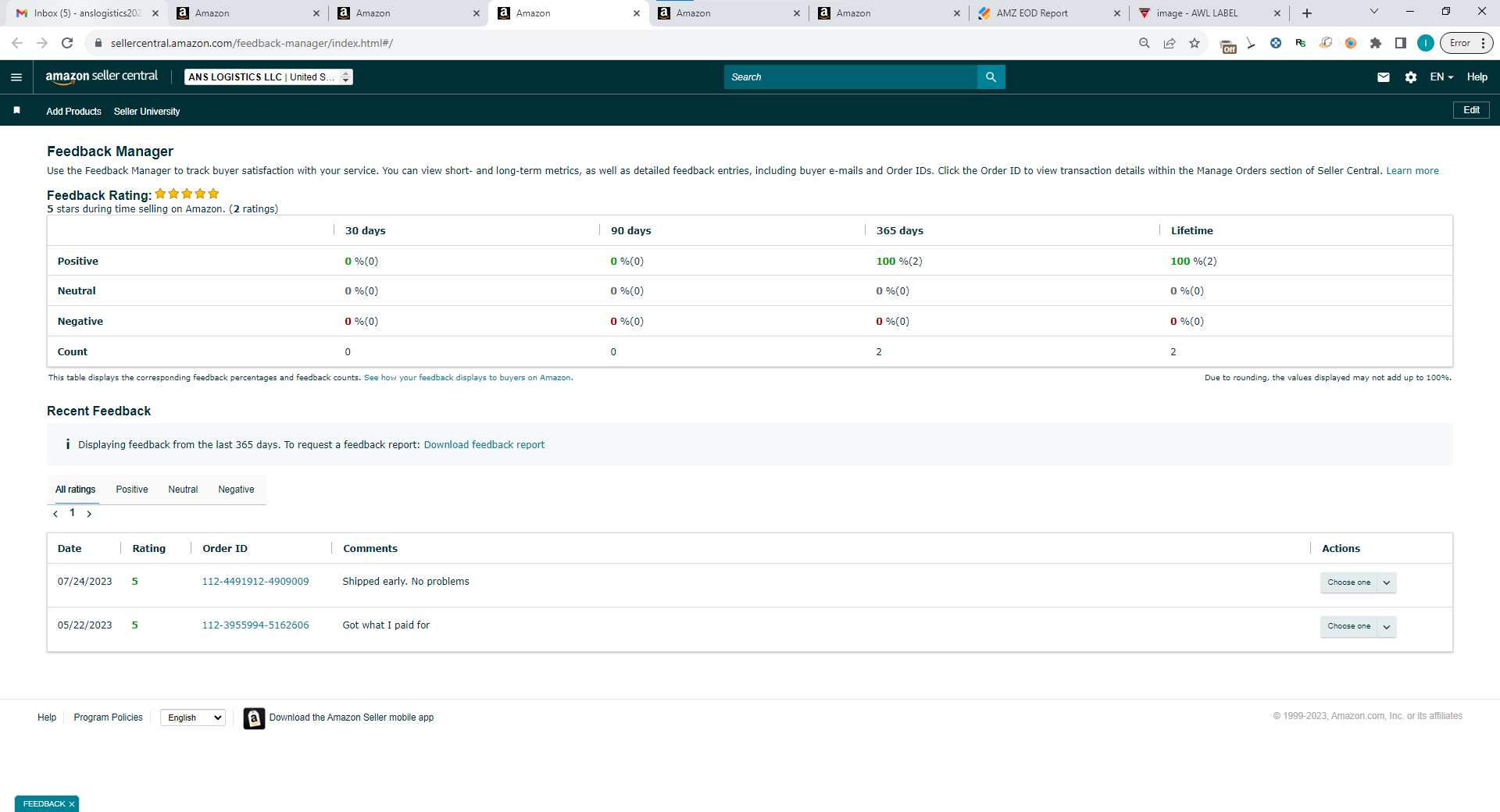Open the Chrome extensions puzzle icon
1500x812 pixels.
pyautogui.click(x=1376, y=43)
